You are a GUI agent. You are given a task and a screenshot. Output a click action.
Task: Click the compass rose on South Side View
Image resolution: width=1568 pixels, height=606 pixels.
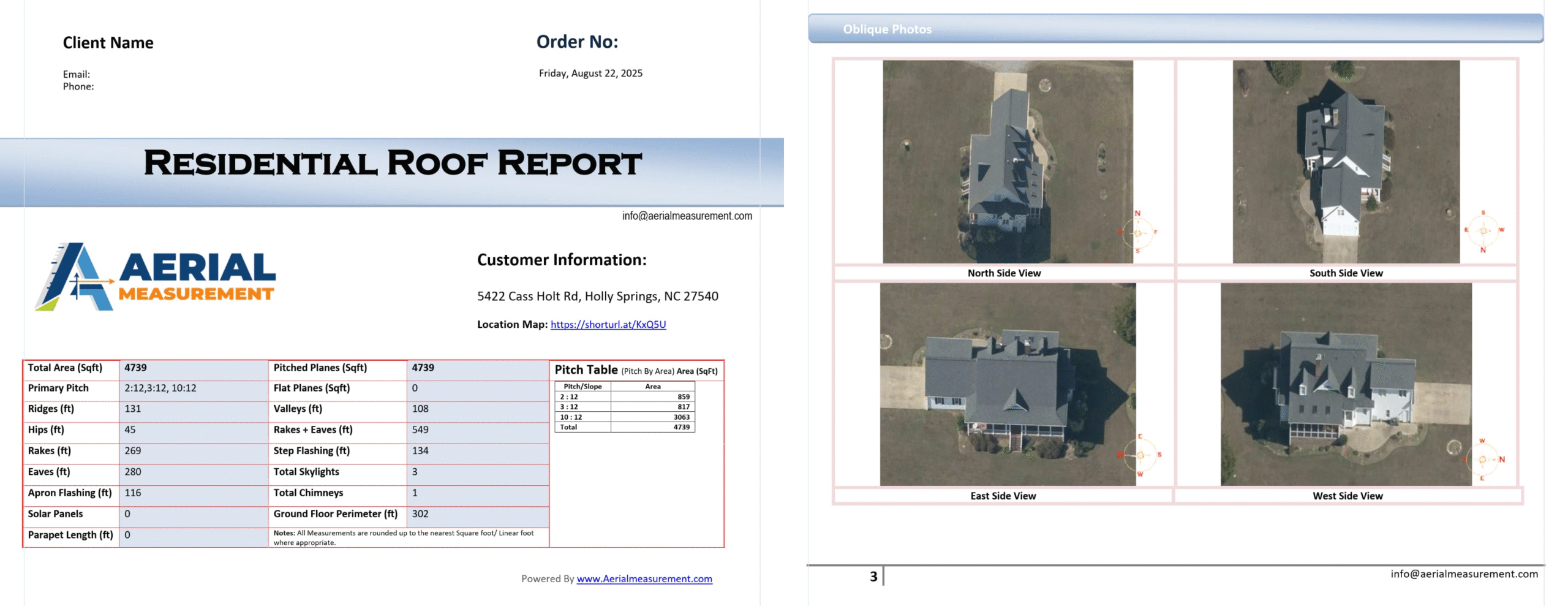coord(1483,231)
